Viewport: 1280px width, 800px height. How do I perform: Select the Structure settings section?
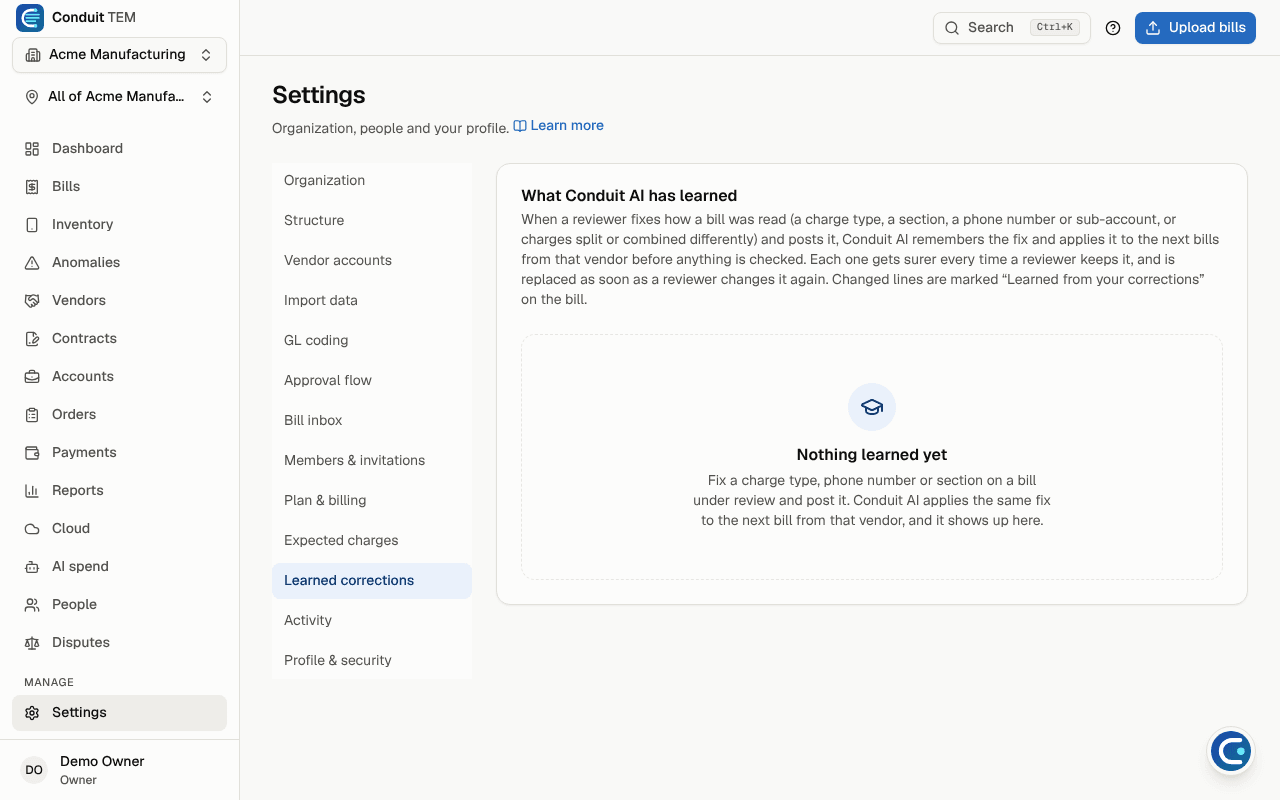click(x=372, y=220)
